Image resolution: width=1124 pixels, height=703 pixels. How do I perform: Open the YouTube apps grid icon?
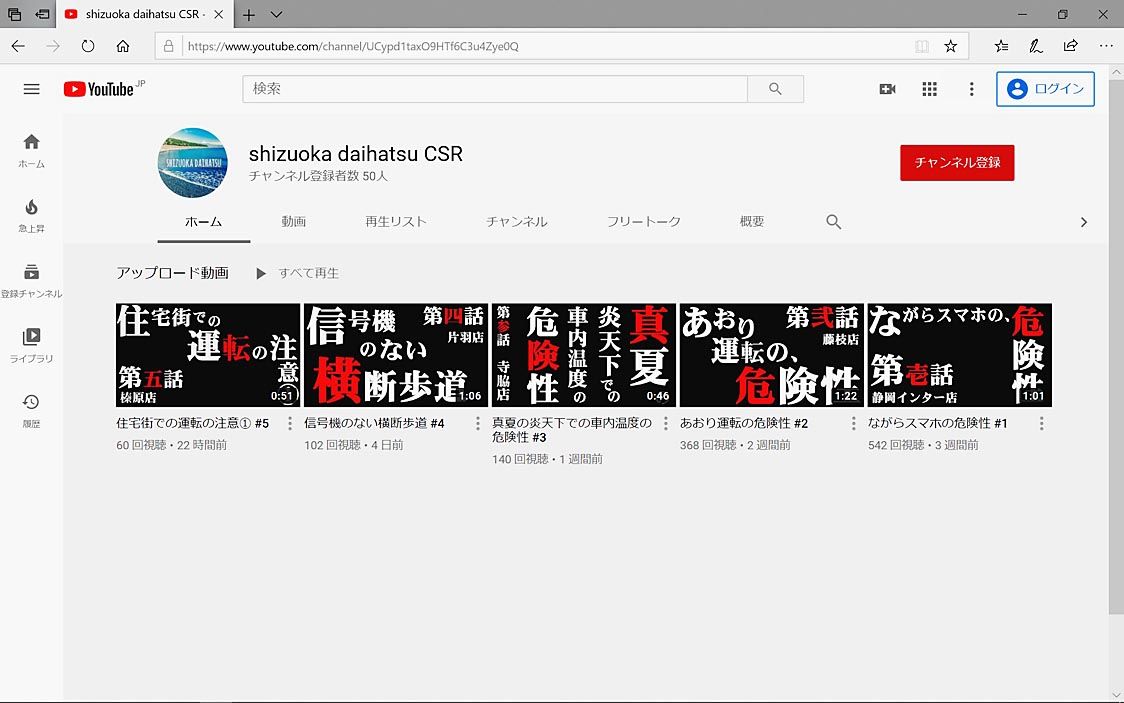point(929,89)
